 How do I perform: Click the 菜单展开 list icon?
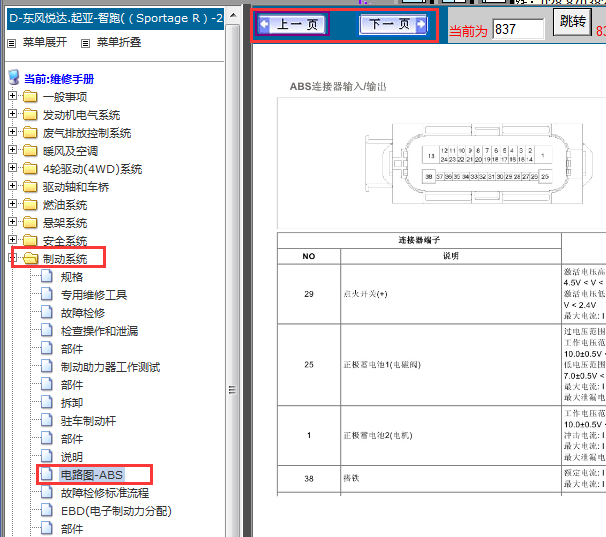click(12, 43)
